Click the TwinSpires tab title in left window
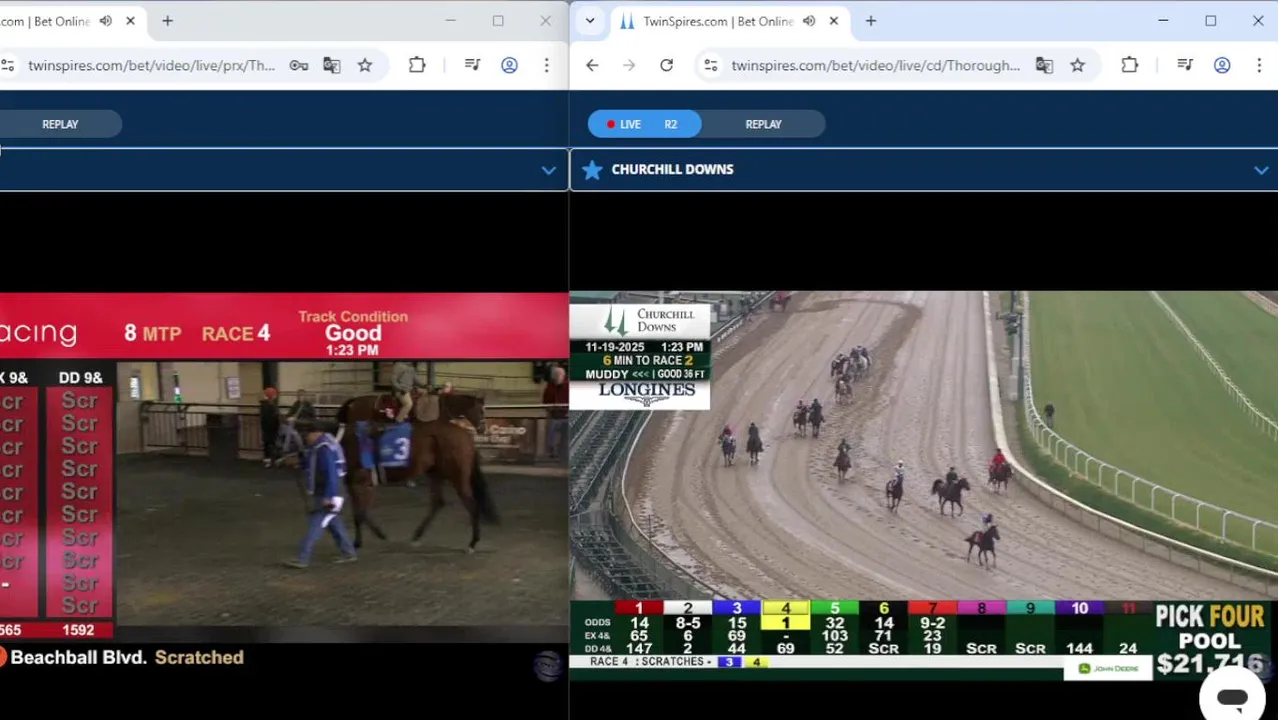 (x=45, y=21)
